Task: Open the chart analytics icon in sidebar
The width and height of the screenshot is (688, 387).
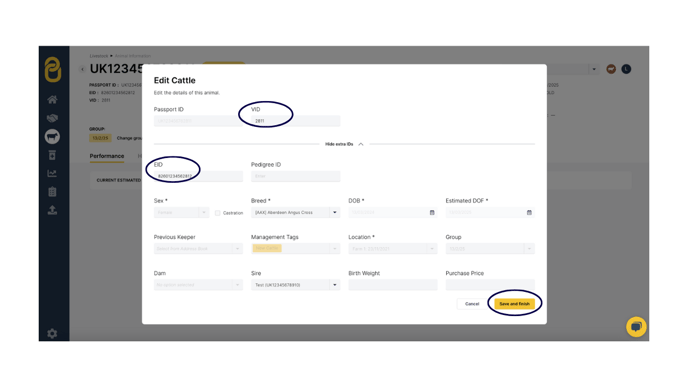Action: (52, 173)
